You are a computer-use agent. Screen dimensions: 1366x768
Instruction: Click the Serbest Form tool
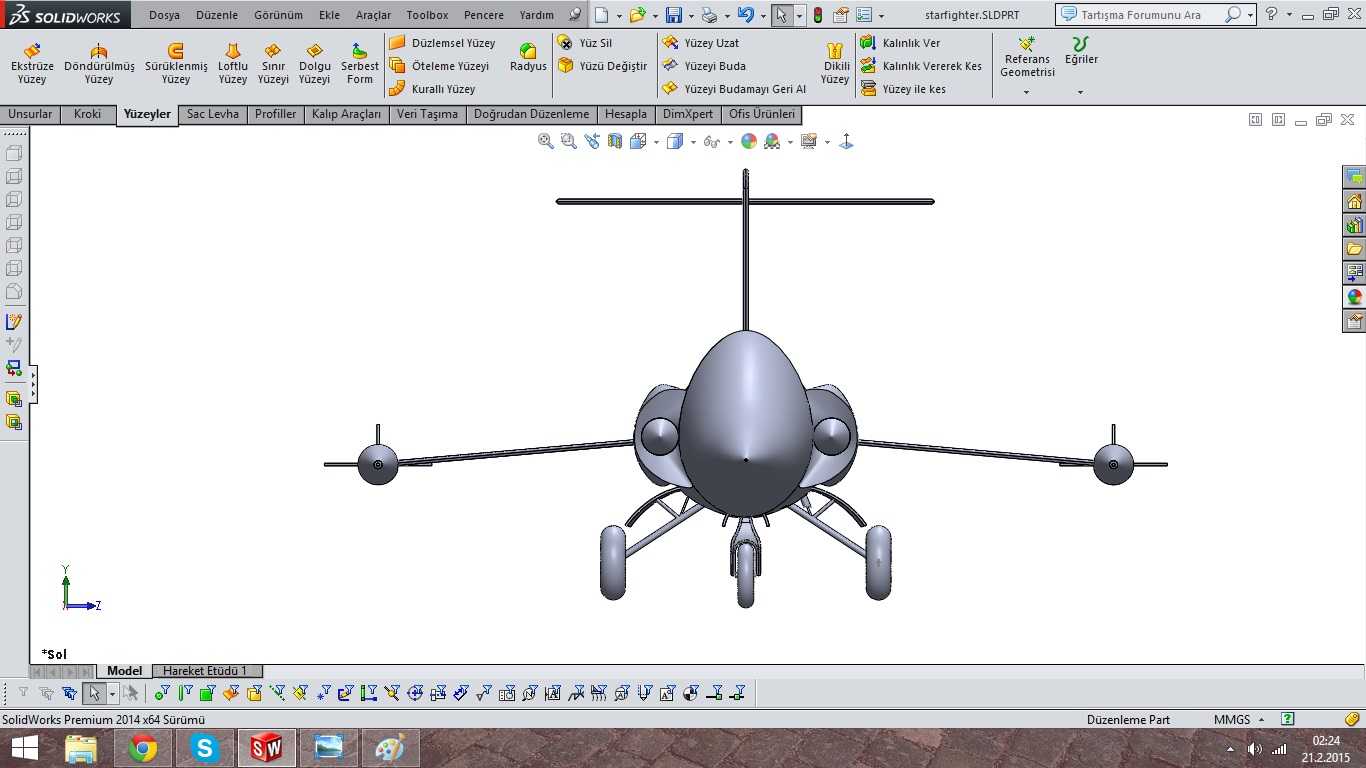[360, 63]
